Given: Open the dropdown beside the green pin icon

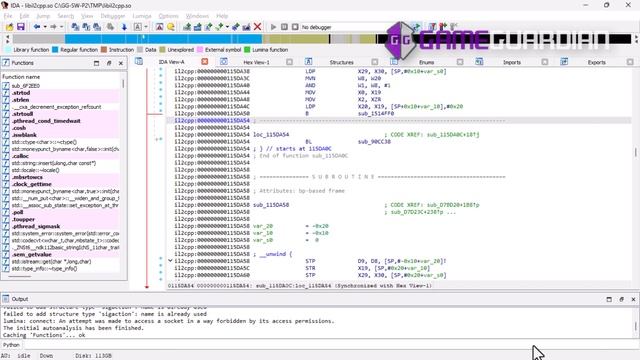Looking at the screenshot, I should tap(227, 27).
